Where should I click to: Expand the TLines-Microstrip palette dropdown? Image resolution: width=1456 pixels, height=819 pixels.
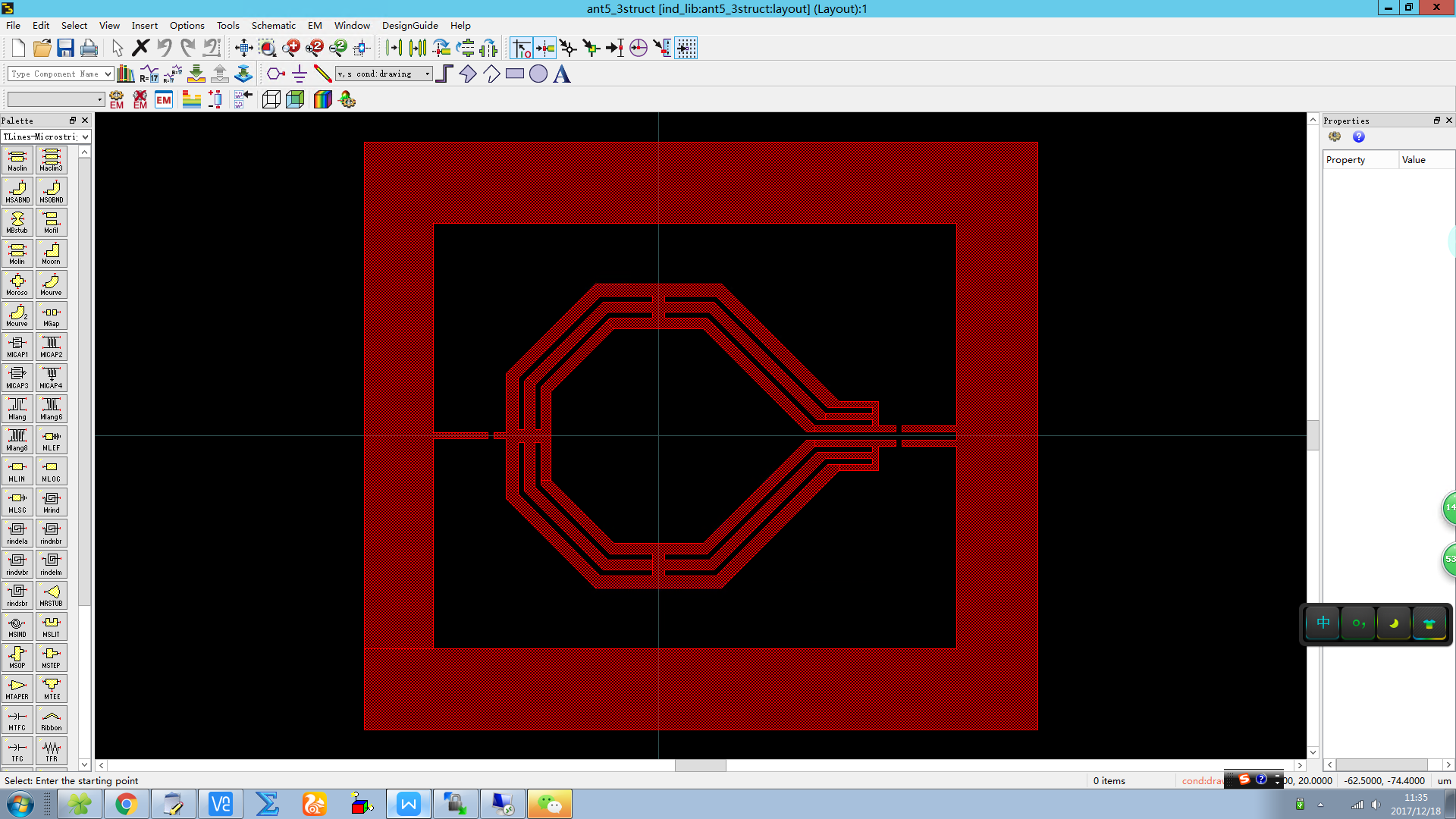(85, 136)
